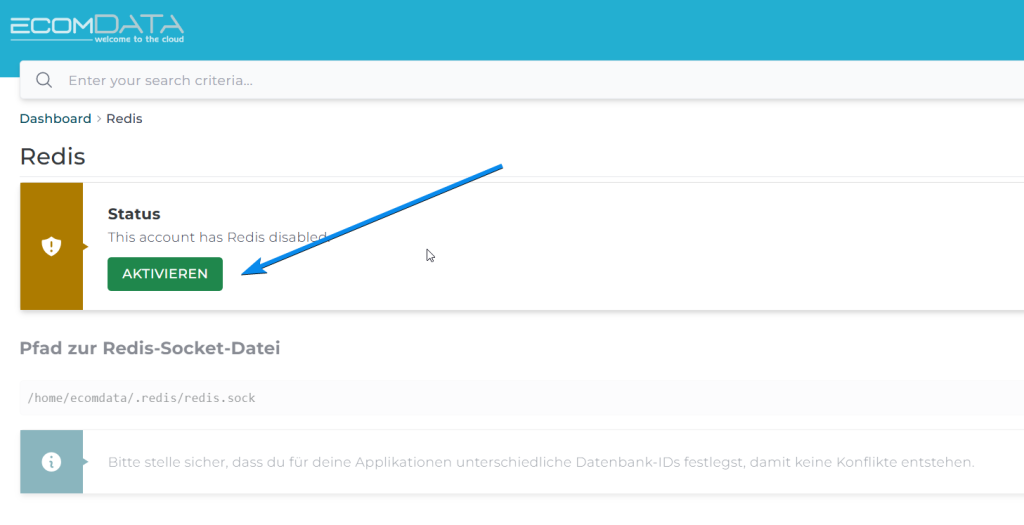Click the magnifier search icon
Screen dimensions: 1024x525
point(43,80)
